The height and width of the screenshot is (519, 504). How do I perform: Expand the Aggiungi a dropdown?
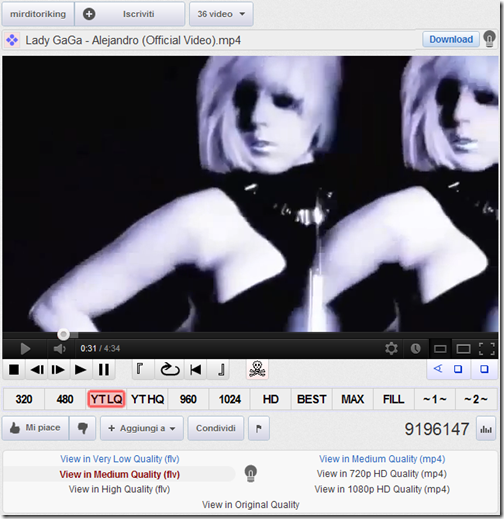coord(142,428)
